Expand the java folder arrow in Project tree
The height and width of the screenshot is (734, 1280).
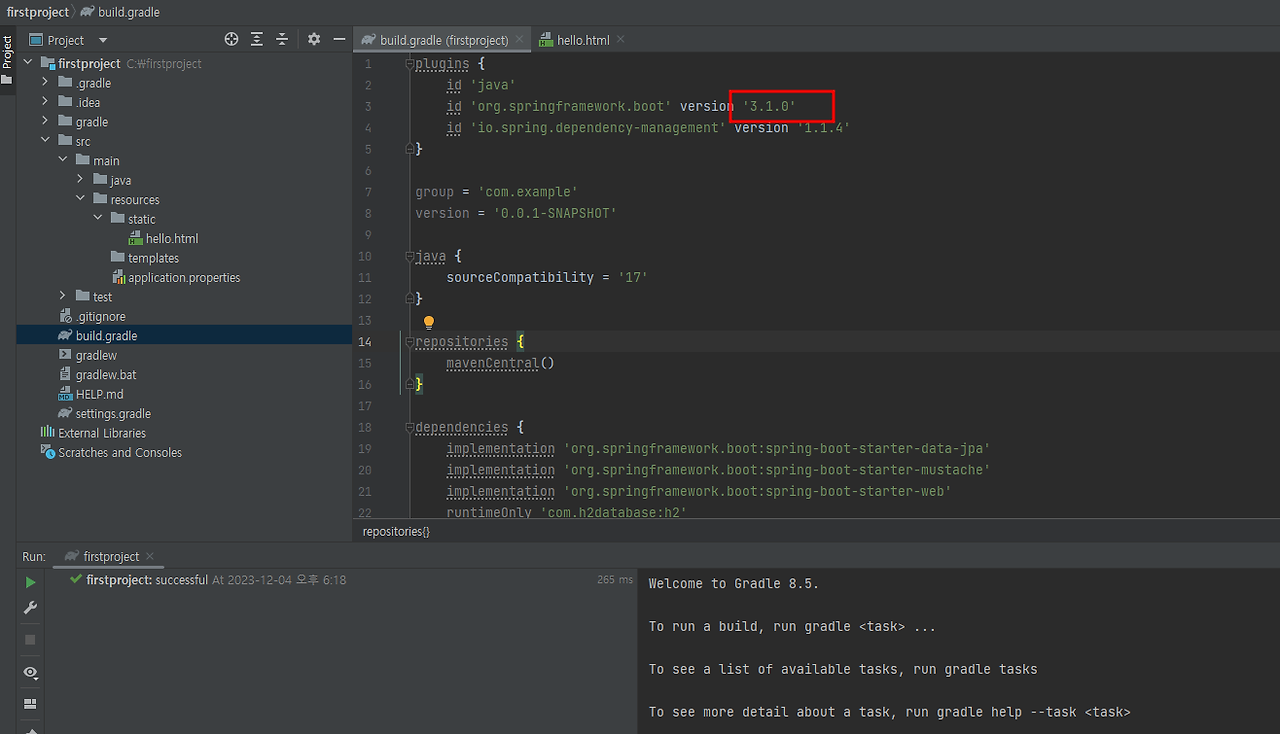pyautogui.click(x=80, y=180)
